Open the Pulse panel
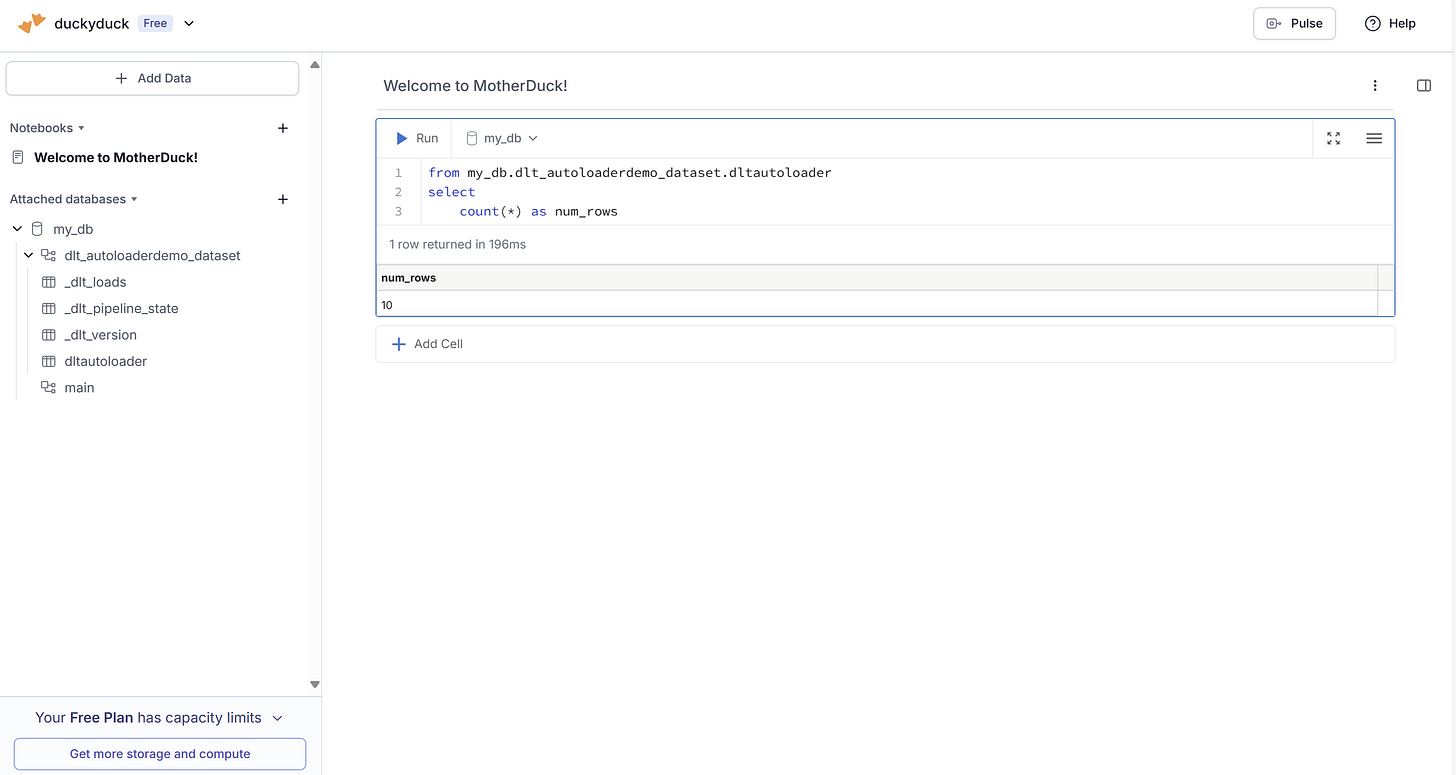The height and width of the screenshot is (775, 1456). [1294, 22]
